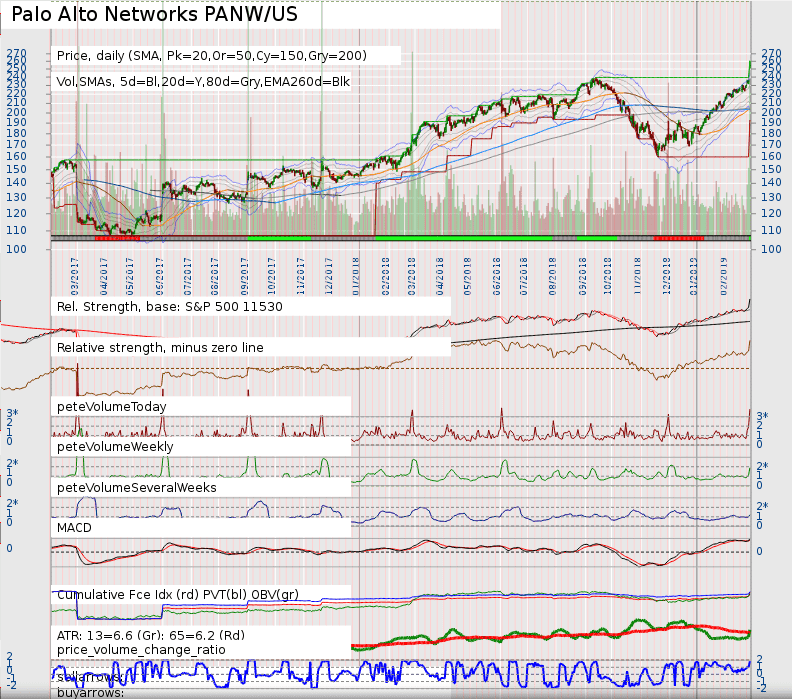792x699 pixels.
Task: Click the 06/2018 date axis label
Action: [x=497, y=276]
